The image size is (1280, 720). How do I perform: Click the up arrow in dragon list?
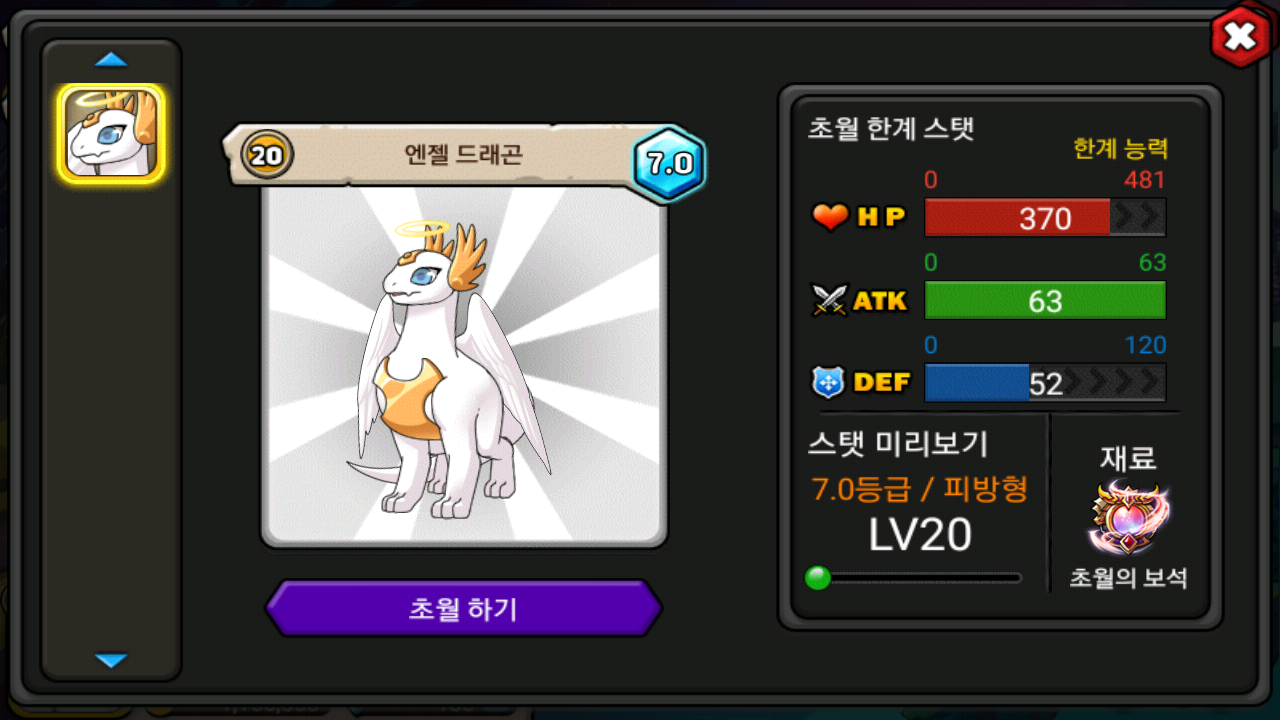pyautogui.click(x=111, y=60)
